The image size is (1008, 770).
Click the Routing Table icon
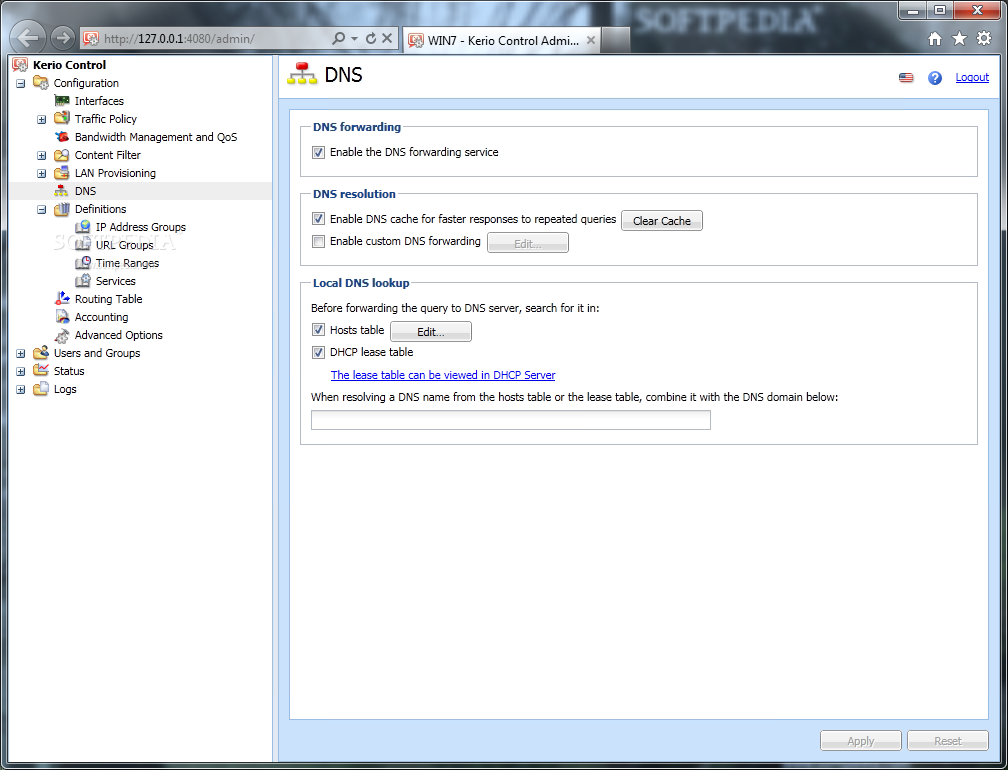[x=62, y=299]
